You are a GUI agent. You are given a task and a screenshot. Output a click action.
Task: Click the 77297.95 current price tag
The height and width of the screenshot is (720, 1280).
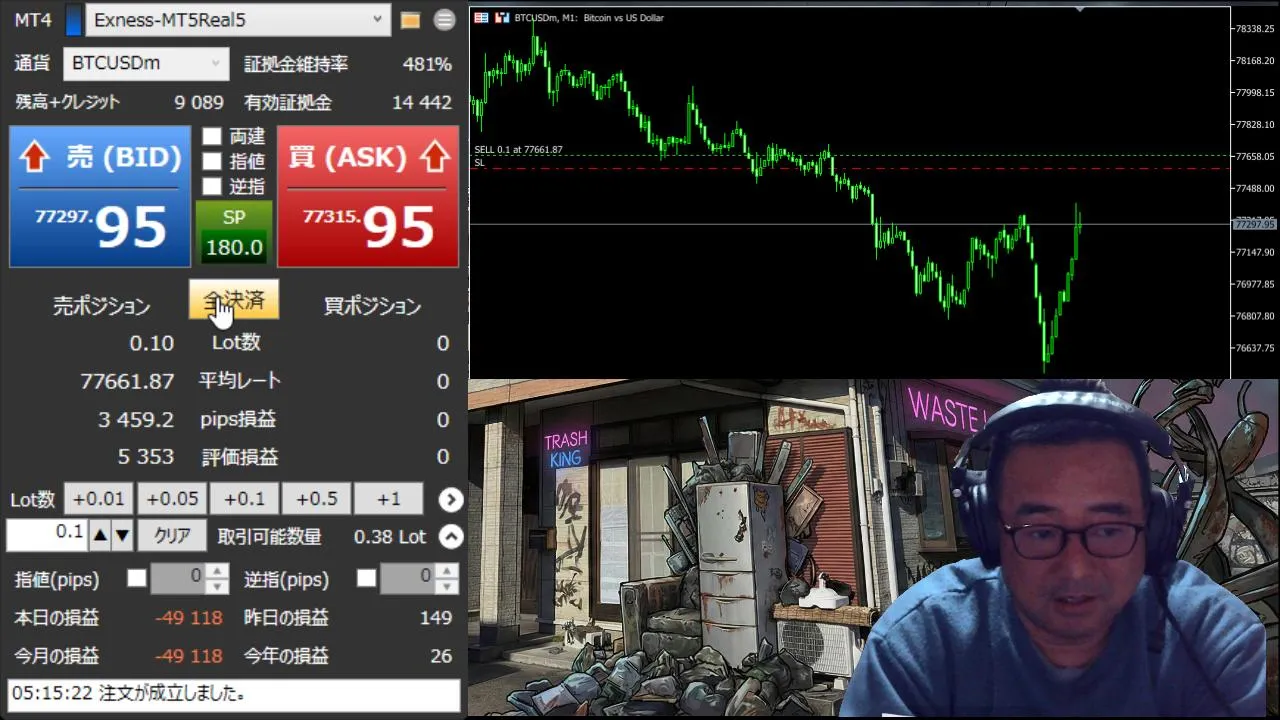click(1254, 225)
